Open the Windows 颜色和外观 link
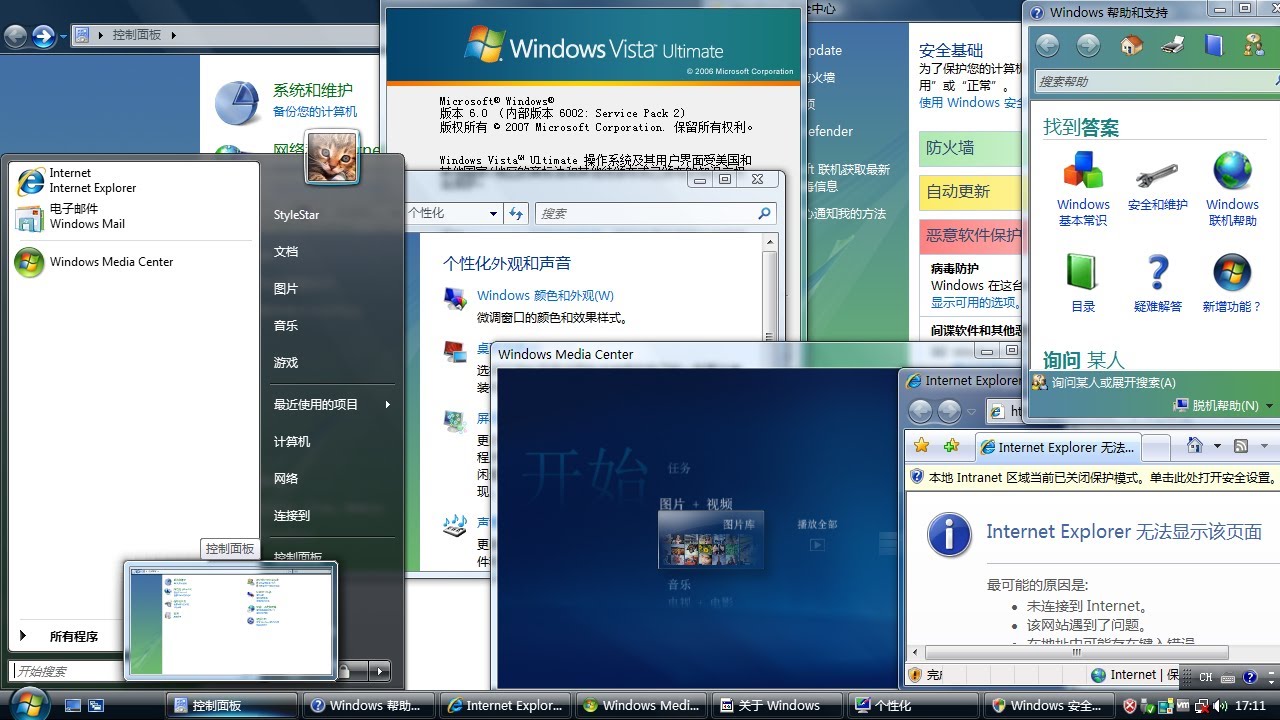Image resolution: width=1280 pixels, height=720 pixels. click(x=545, y=295)
